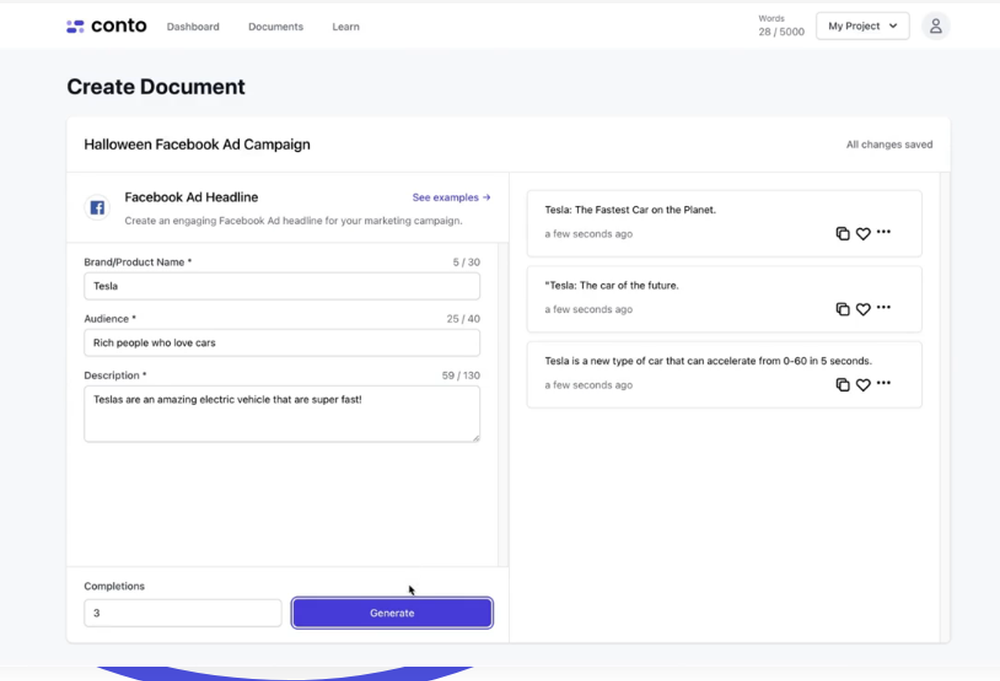Copy the '0-60 in 5 seconds' result

[x=842, y=384]
